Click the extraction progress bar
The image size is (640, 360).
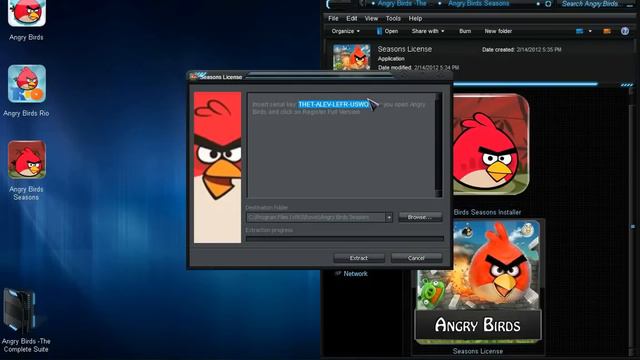(x=344, y=238)
